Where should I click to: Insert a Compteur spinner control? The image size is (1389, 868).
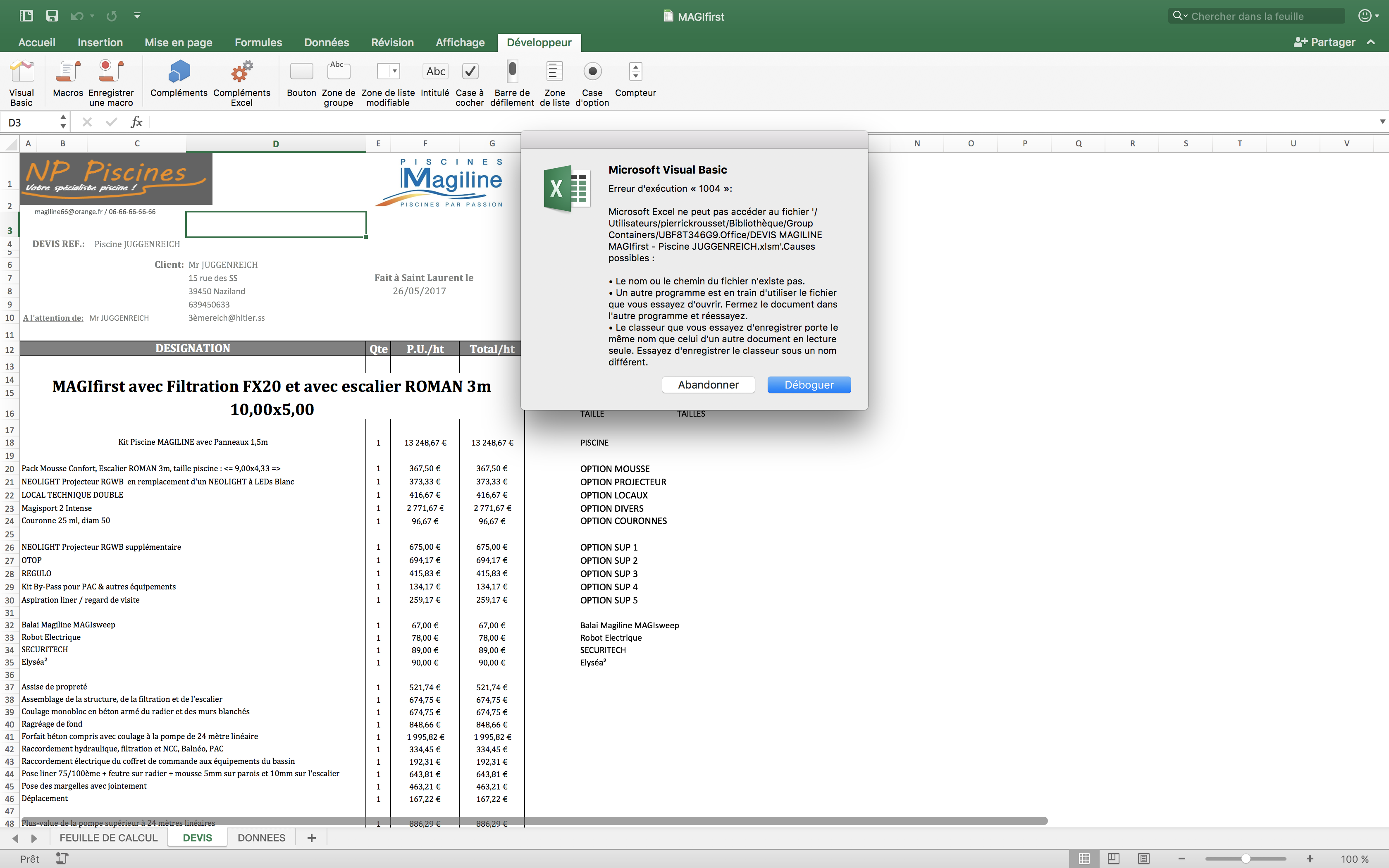[635, 78]
